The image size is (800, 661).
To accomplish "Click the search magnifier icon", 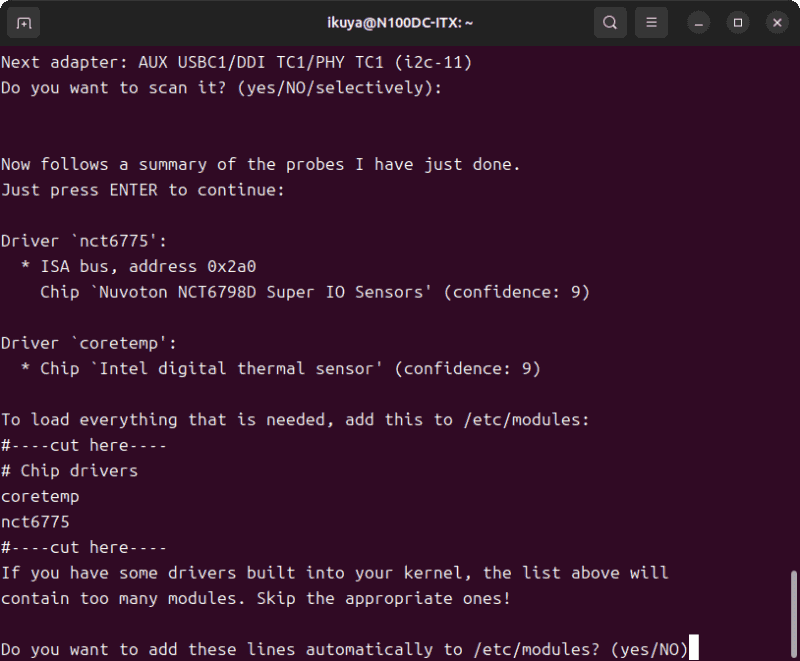I will (x=609, y=22).
